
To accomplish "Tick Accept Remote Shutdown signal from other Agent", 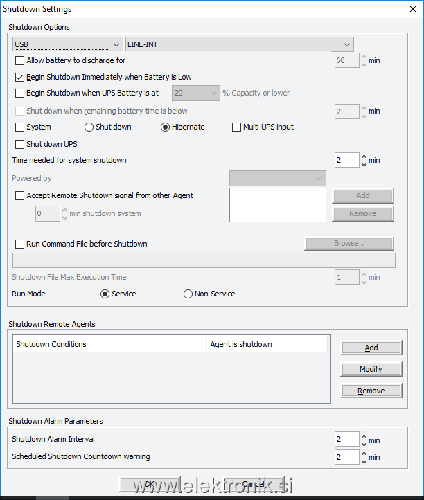I will tap(20, 195).
